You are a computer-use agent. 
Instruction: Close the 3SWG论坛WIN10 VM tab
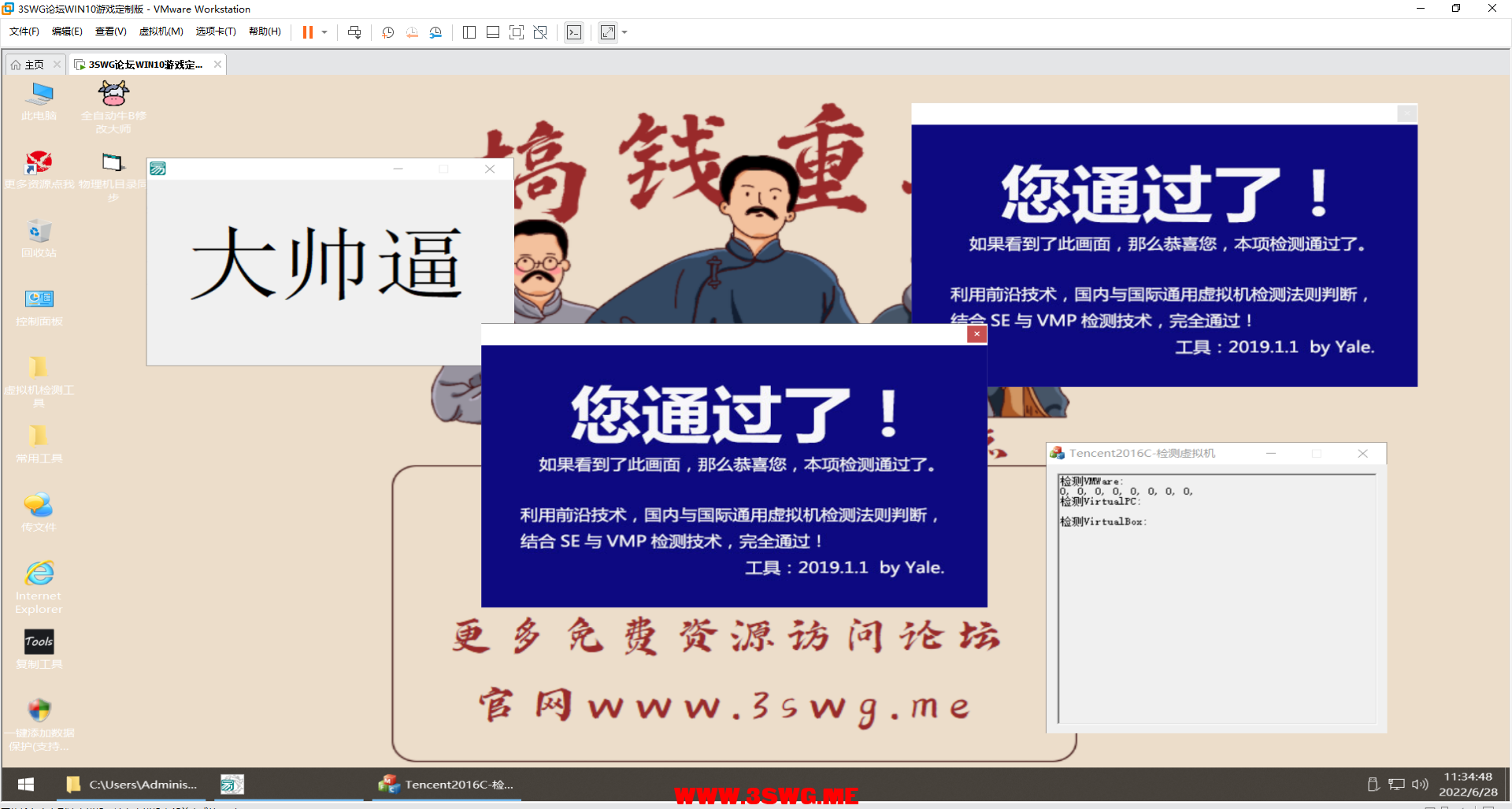tap(217, 65)
